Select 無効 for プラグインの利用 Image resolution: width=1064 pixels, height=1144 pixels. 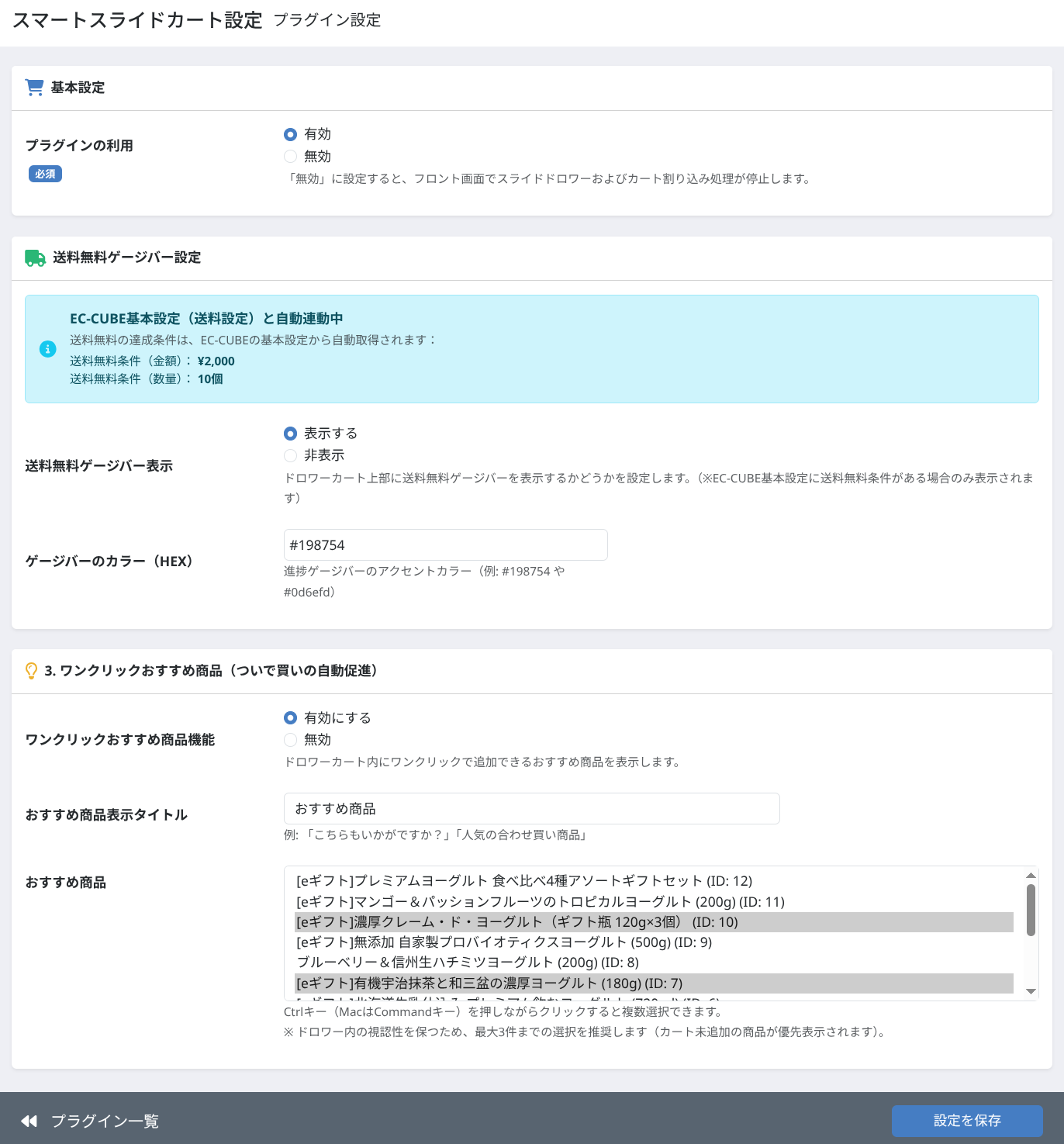[291, 157]
